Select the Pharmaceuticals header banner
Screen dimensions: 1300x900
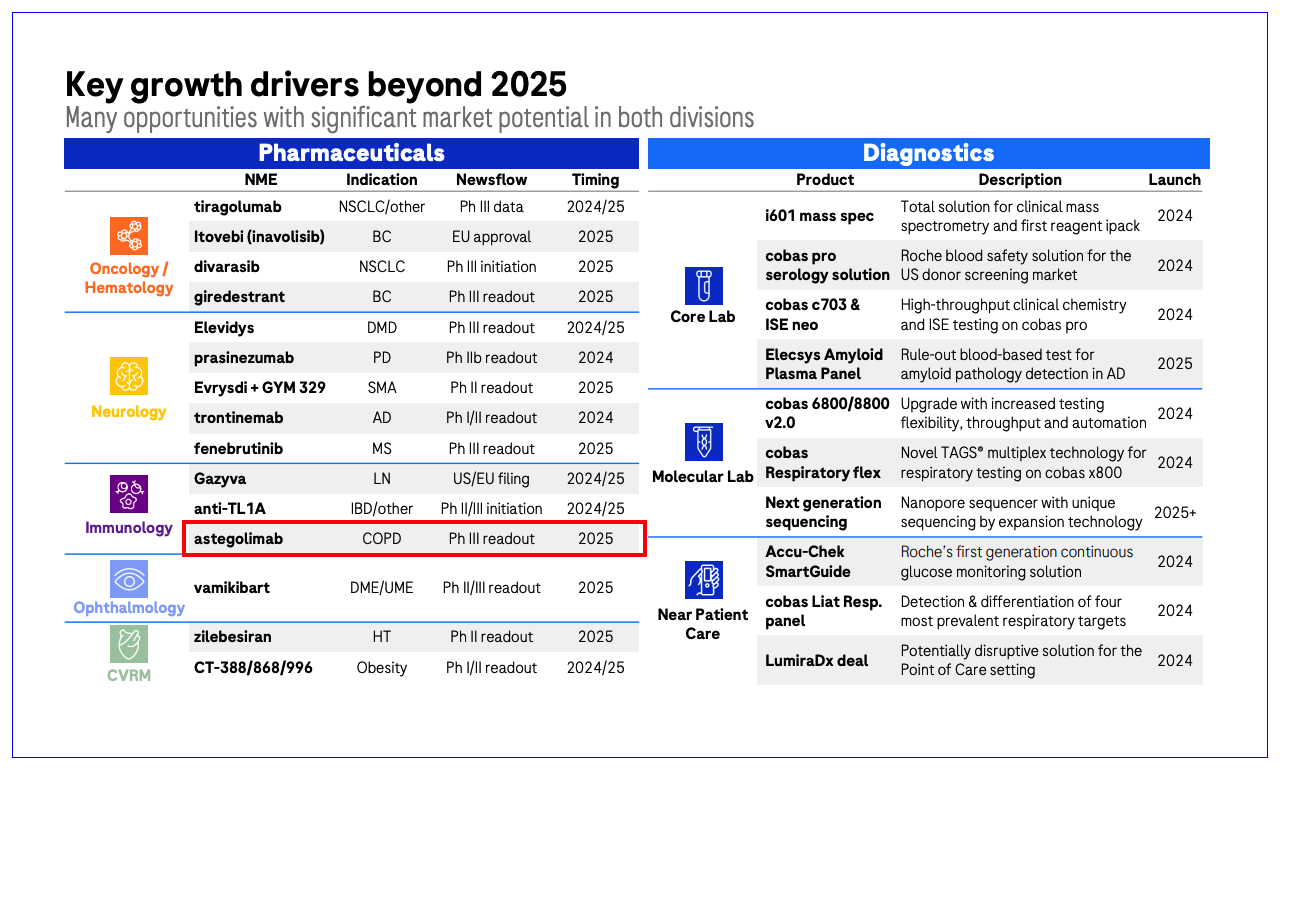(x=351, y=153)
